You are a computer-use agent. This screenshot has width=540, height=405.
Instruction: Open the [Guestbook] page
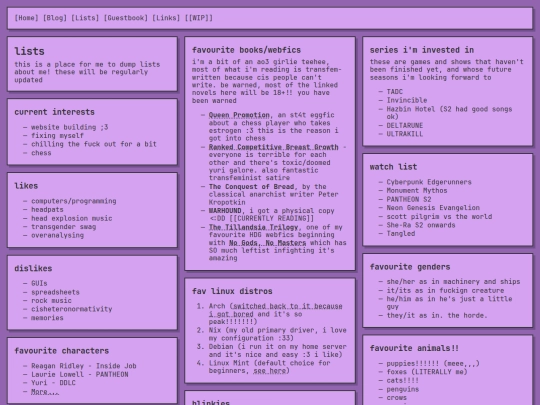pos(125,18)
